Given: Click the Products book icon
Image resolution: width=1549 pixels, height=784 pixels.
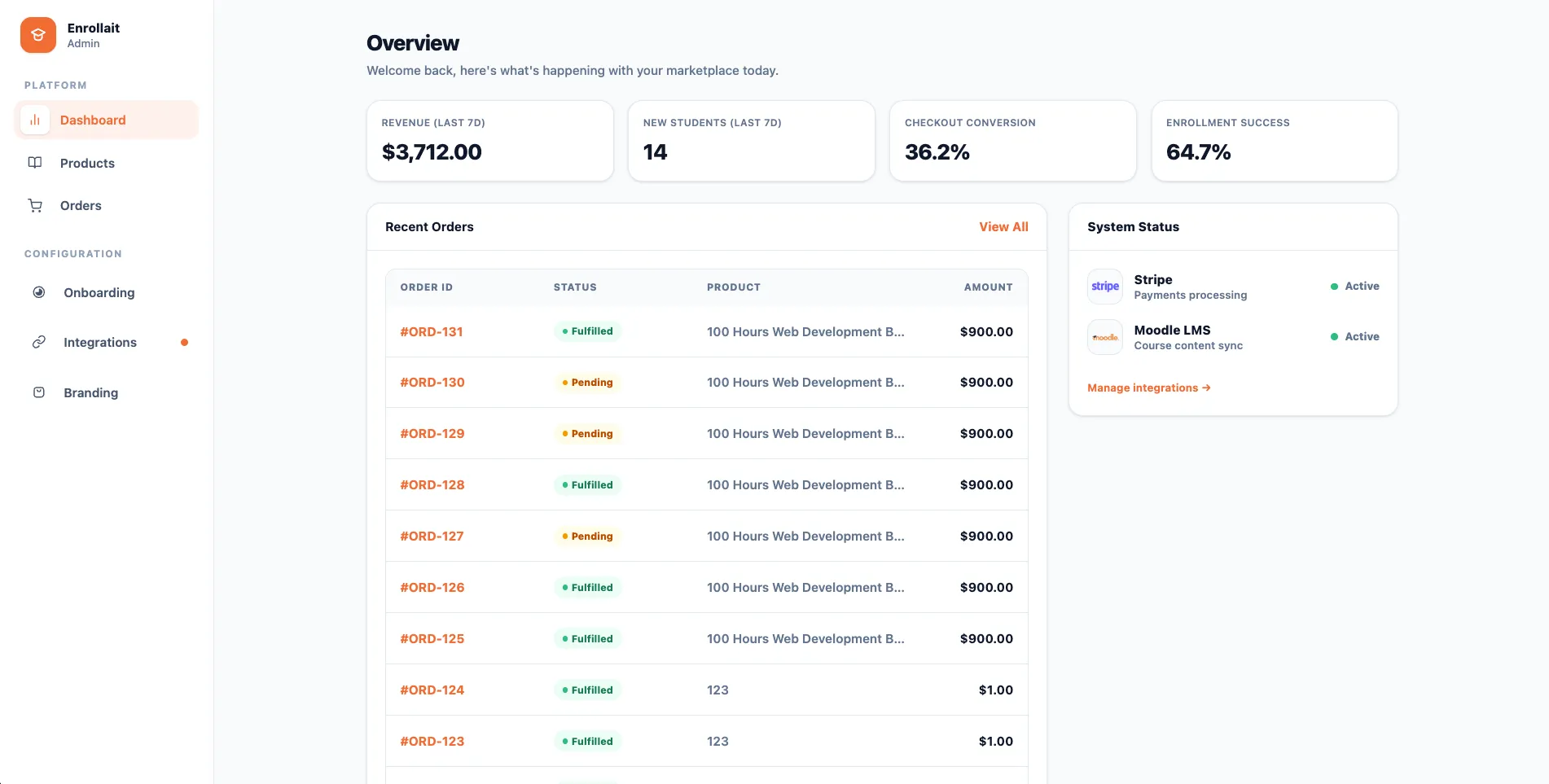Looking at the screenshot, I should coord(34,163).
